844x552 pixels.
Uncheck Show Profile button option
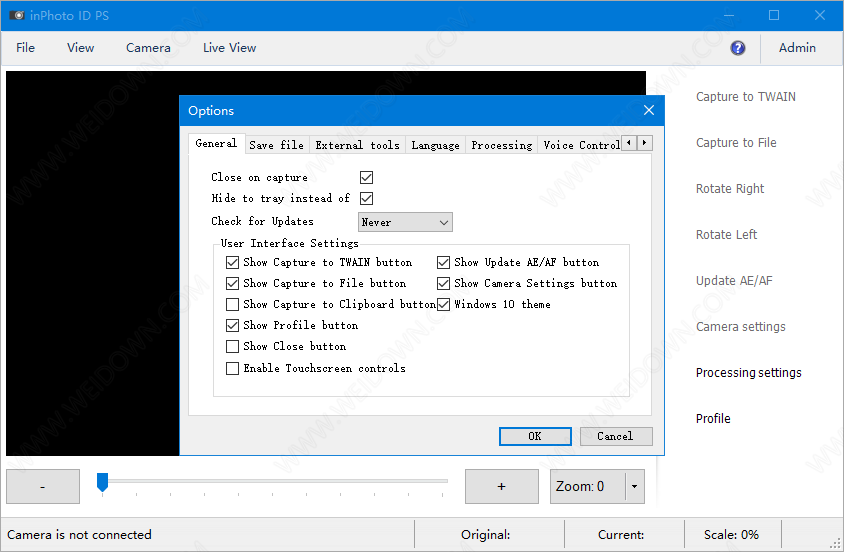pos(232,325)
